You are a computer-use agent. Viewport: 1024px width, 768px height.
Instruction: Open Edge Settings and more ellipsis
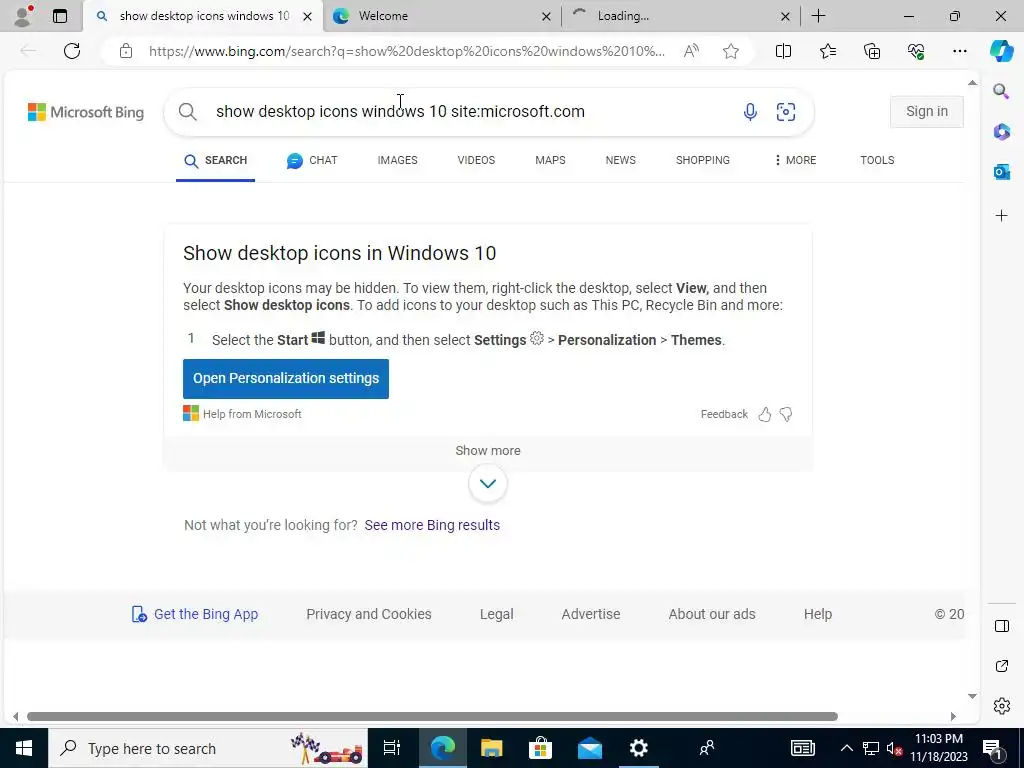tap(959, 51)
